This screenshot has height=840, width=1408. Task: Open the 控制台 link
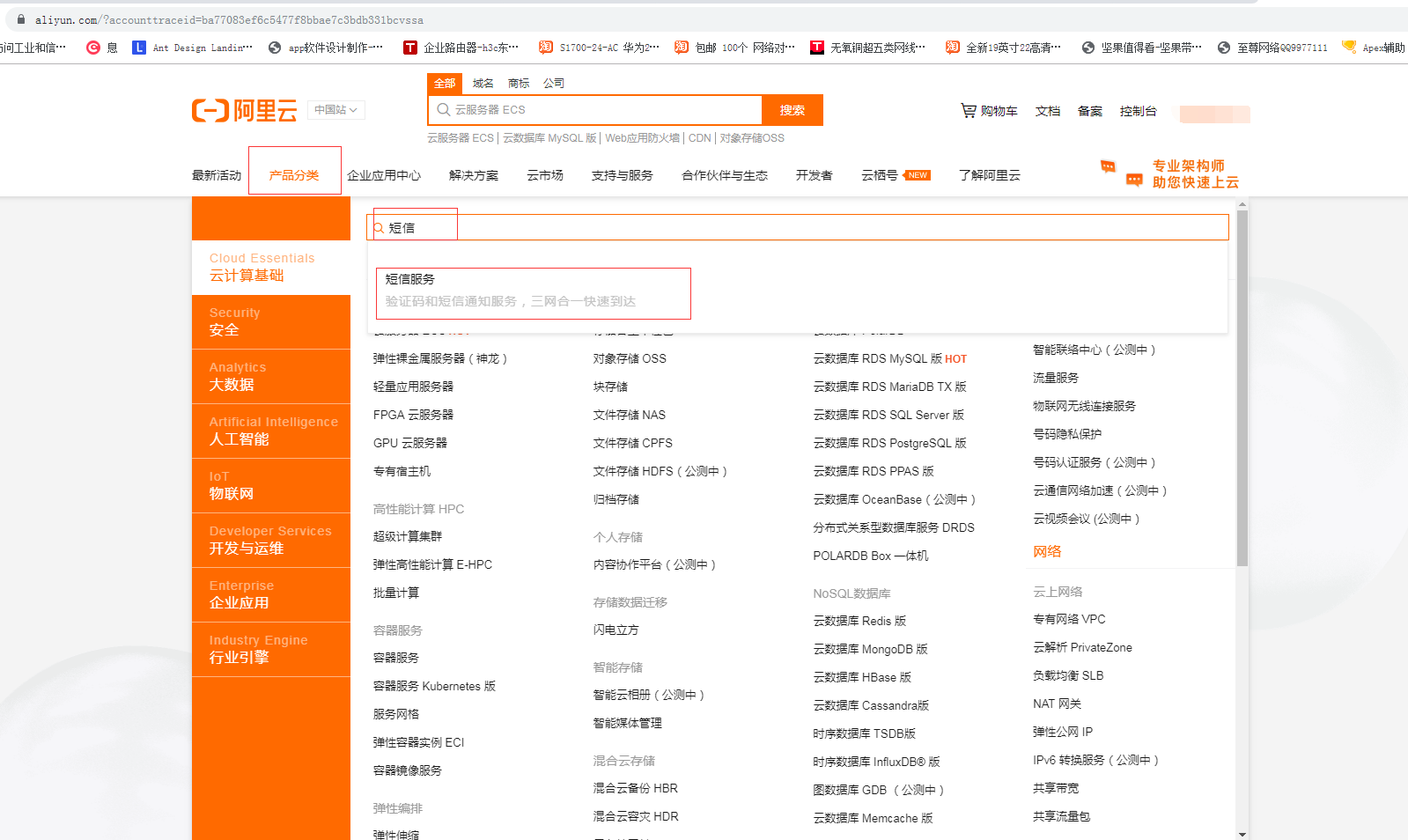1139,111
